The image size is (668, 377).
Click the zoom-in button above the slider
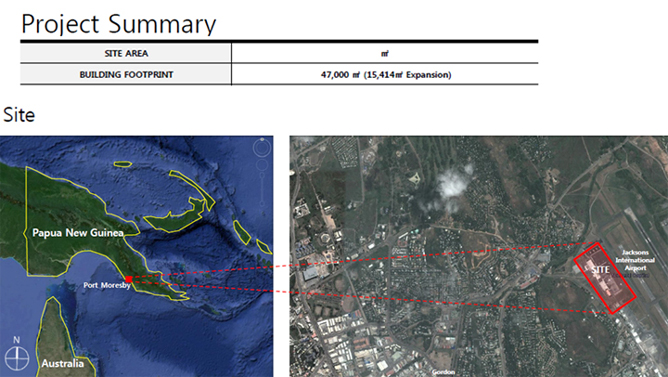(x=262, y=175)
